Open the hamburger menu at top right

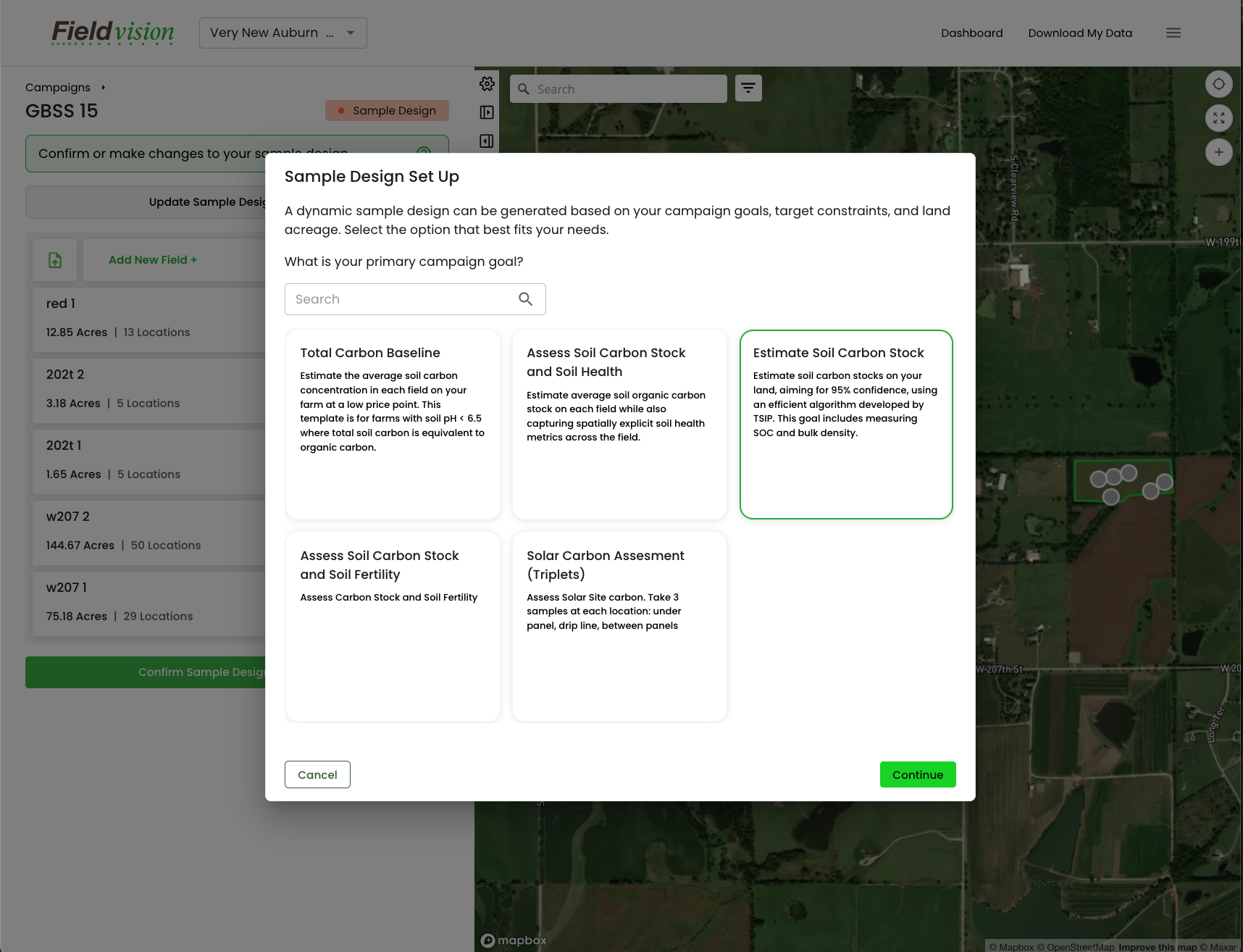pos(1173,33)
